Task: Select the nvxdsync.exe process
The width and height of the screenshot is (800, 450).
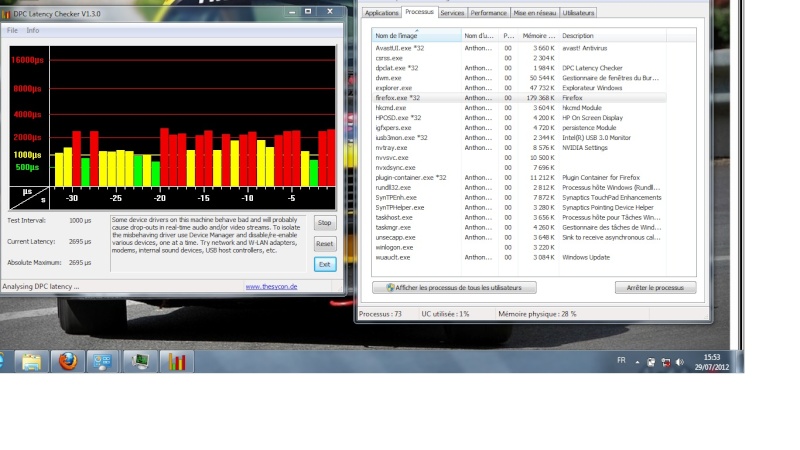Action: point(519,167)
